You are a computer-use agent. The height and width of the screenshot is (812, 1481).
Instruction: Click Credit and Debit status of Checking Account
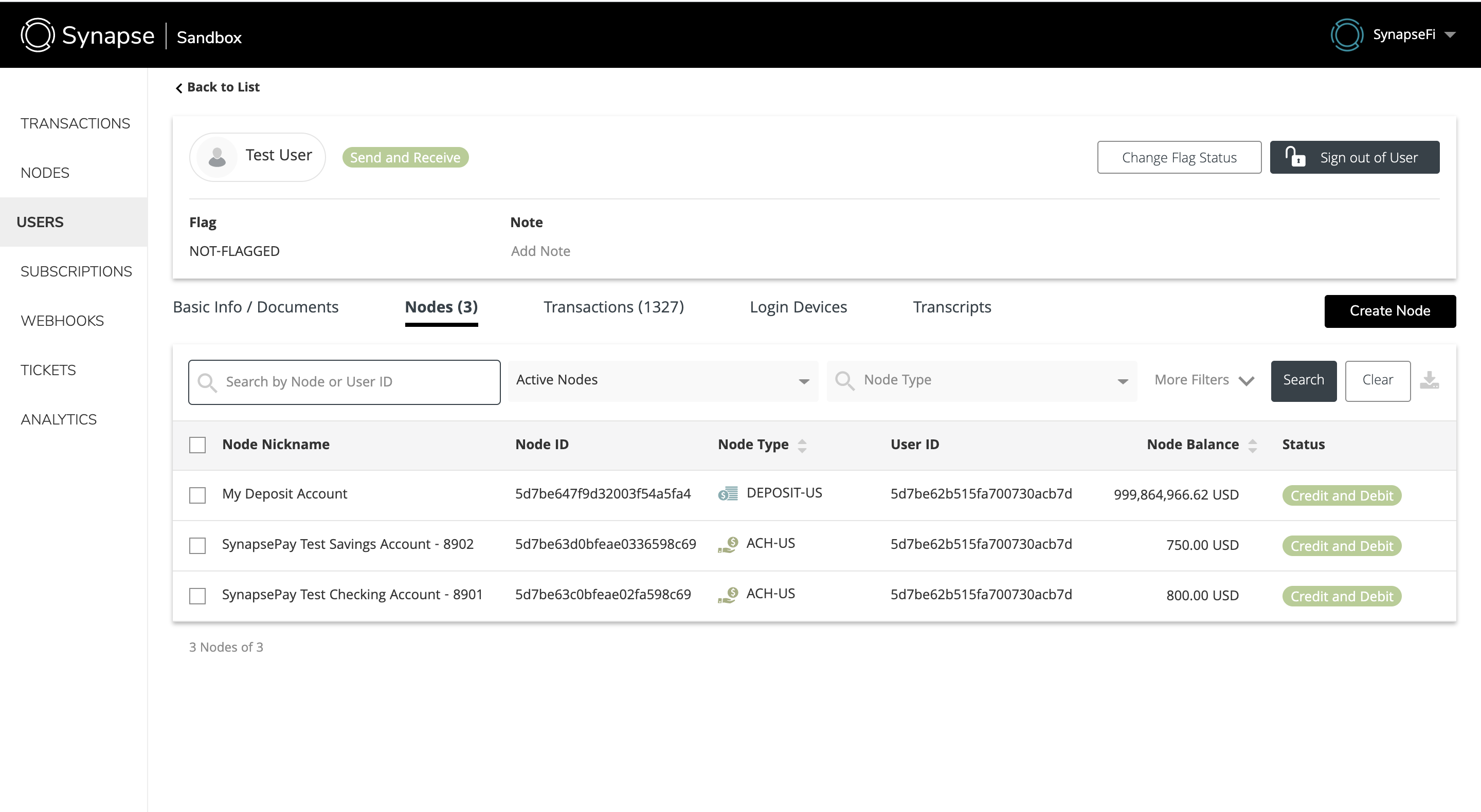tap(1341, 596)
